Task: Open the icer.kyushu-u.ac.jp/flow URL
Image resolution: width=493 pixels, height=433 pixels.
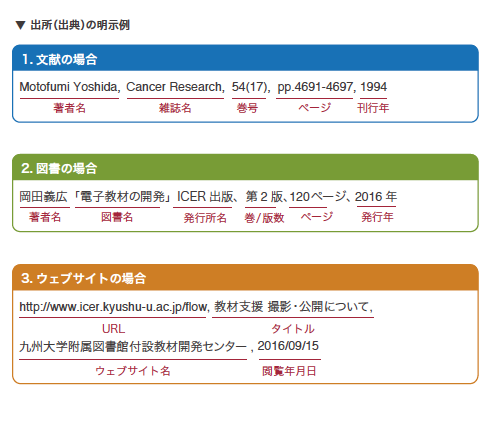Action: tap(114, 307)
